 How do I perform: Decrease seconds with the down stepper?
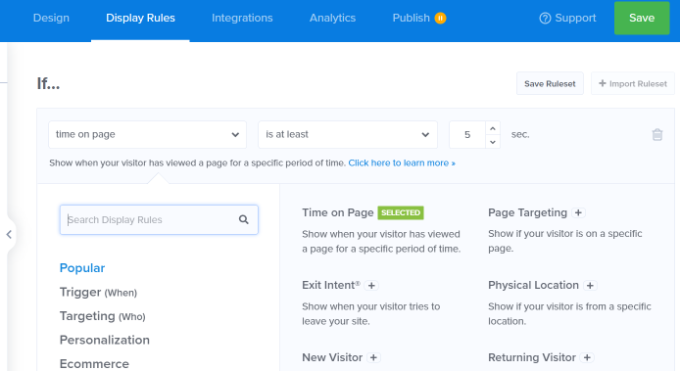493,142
